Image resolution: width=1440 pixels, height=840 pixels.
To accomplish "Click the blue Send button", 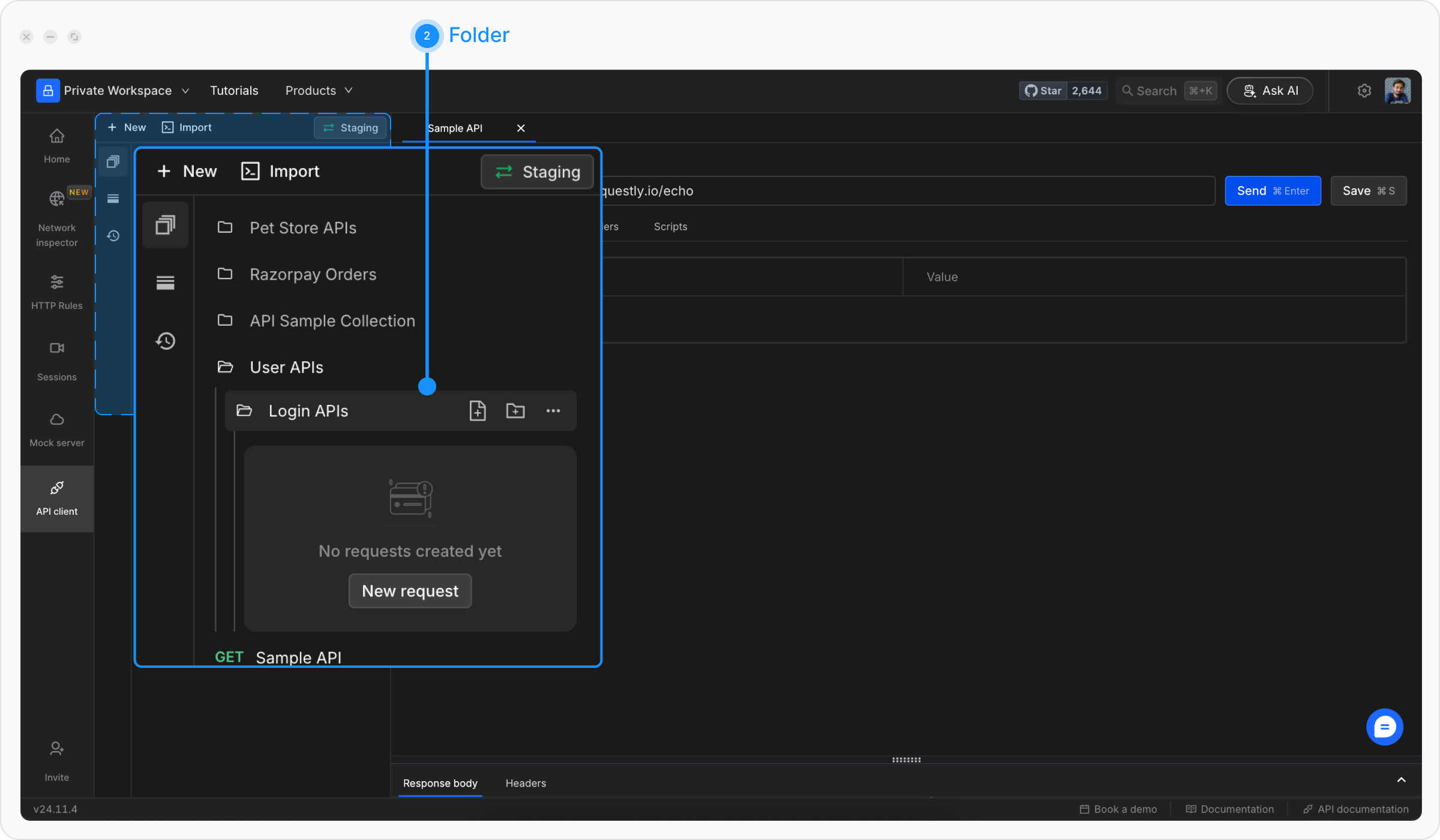I will 1273,191.
